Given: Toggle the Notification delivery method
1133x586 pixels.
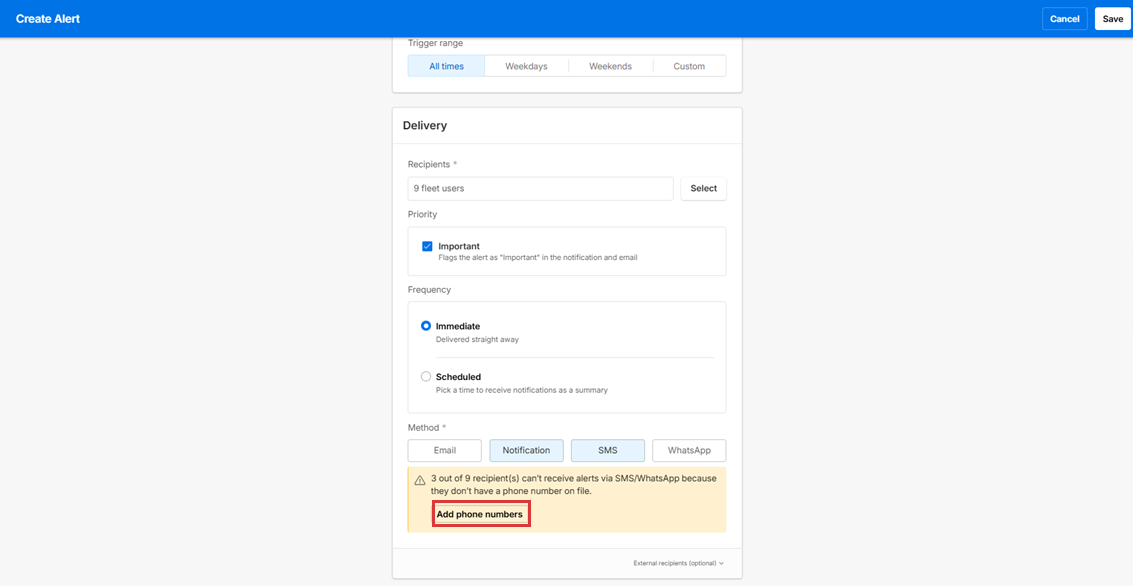Looking at the screenshot, I should pyautogui.click(x=526, y=450).
